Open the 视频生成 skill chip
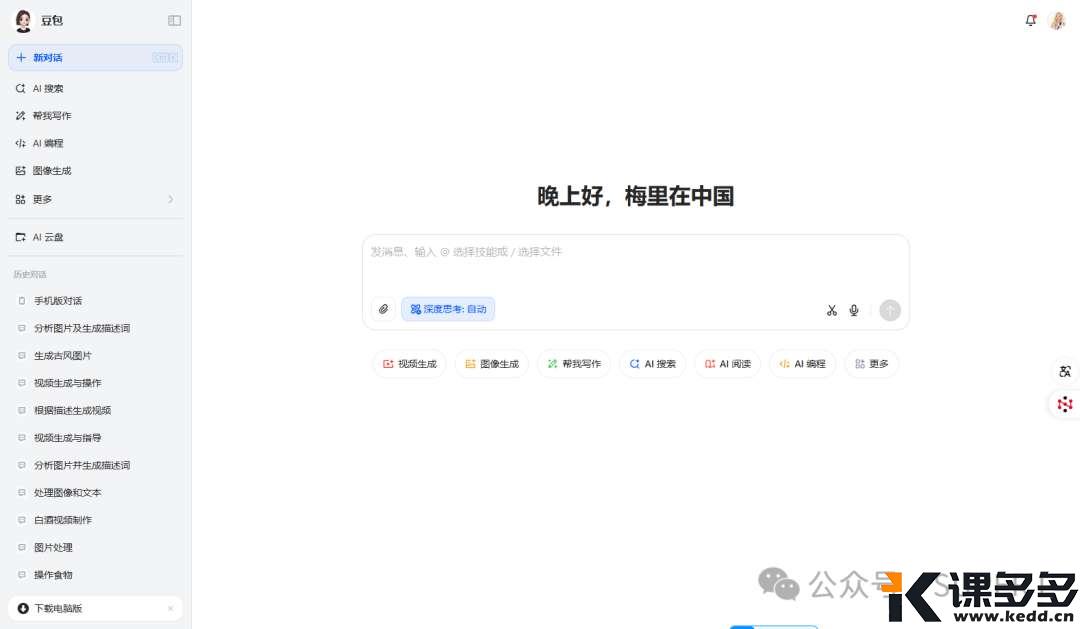 coord(409,364)
